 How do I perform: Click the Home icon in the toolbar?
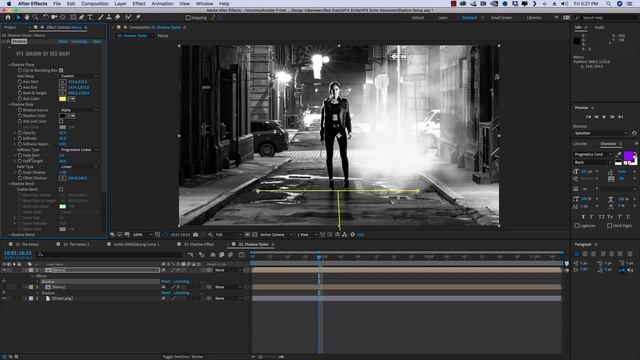pos(8,18)
